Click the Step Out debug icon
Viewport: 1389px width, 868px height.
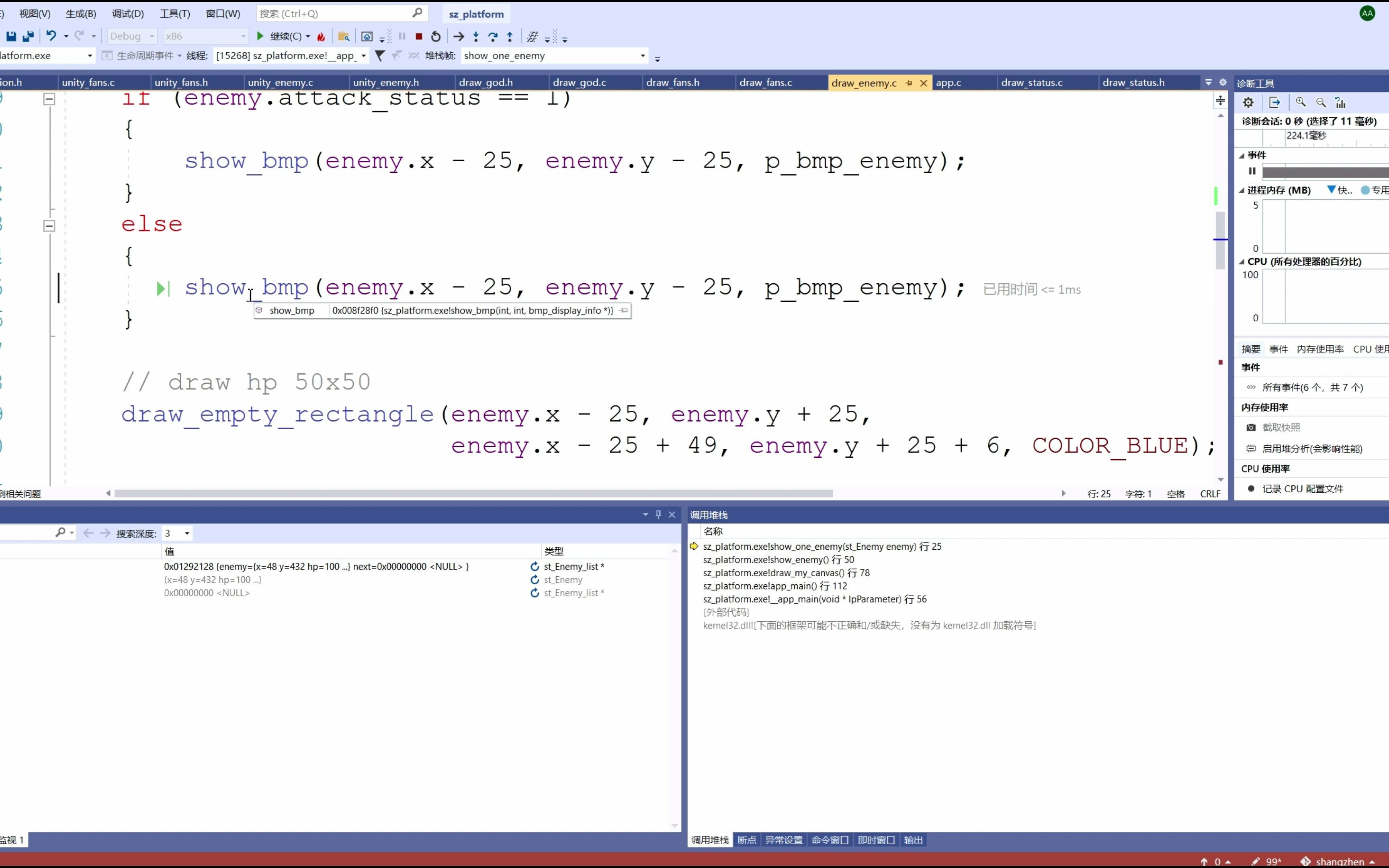[x=510, y=37]
